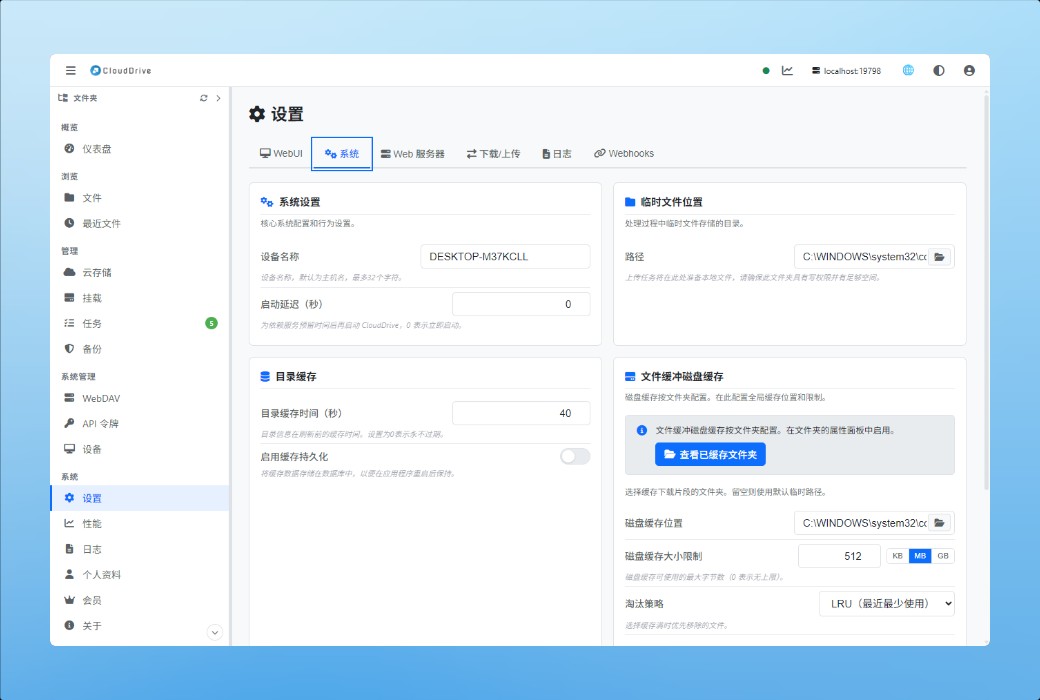
Task: Select KB size unit
Action: click(x=897, y=556)
